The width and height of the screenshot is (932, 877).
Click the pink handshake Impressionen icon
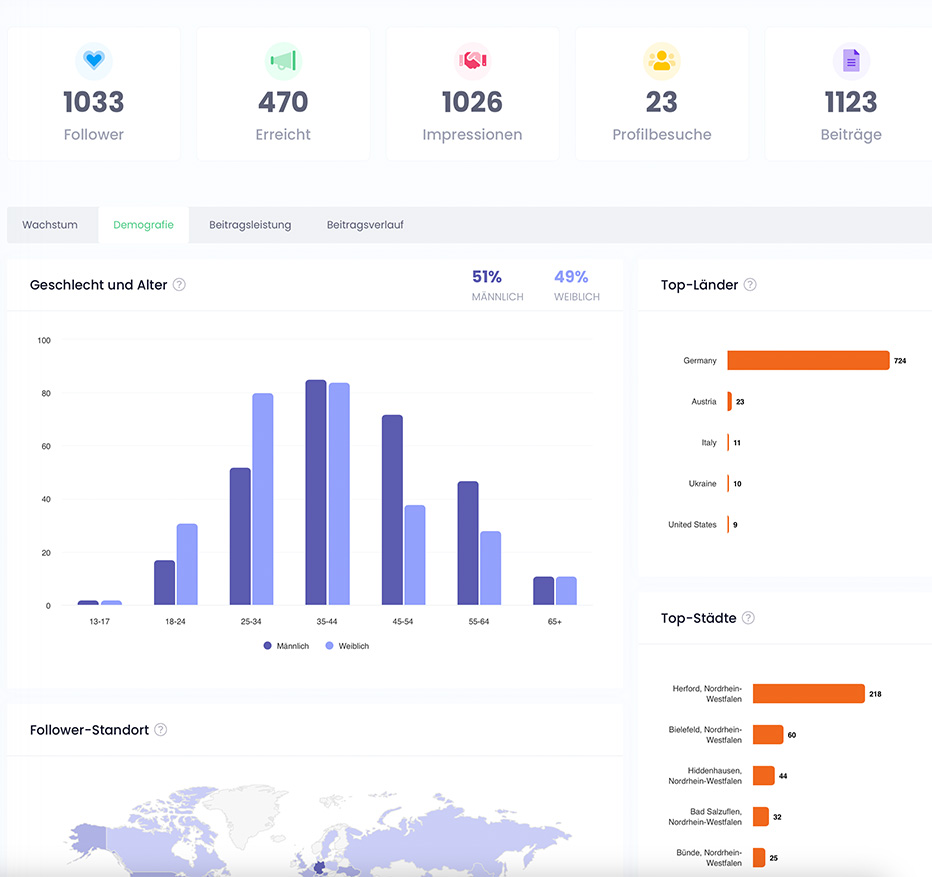coord(473,61)
